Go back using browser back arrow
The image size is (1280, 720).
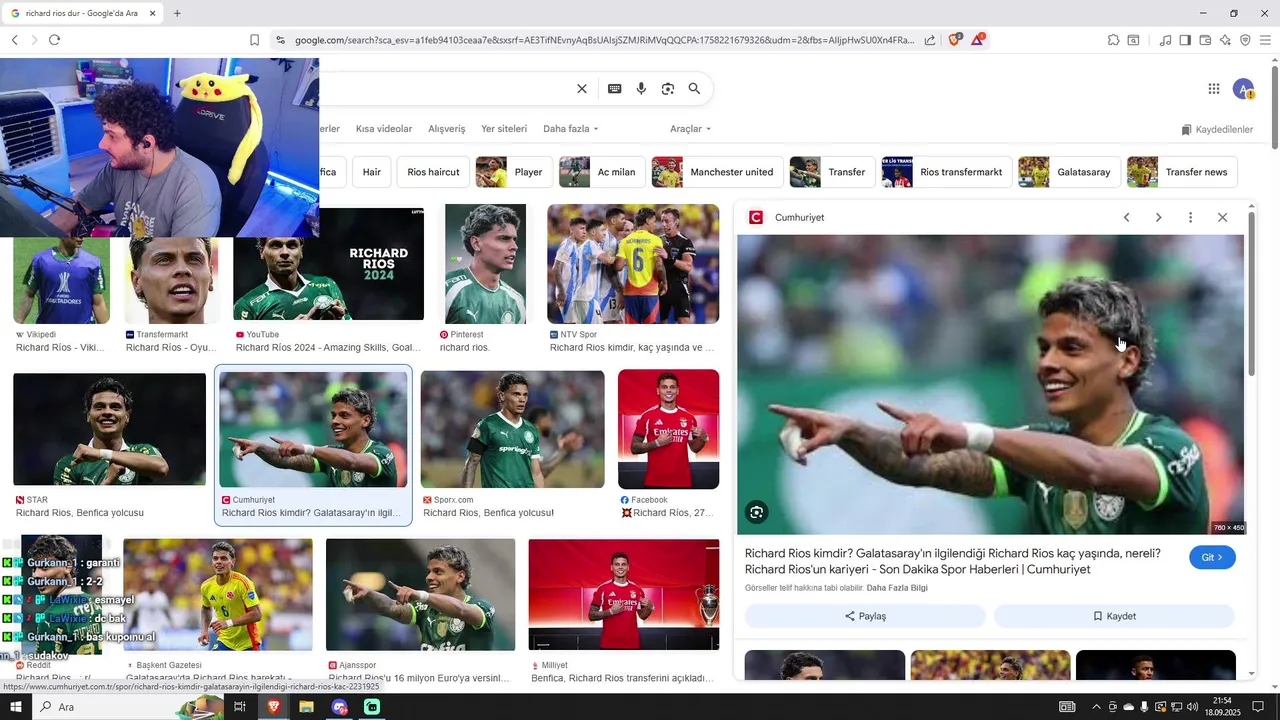14,40
